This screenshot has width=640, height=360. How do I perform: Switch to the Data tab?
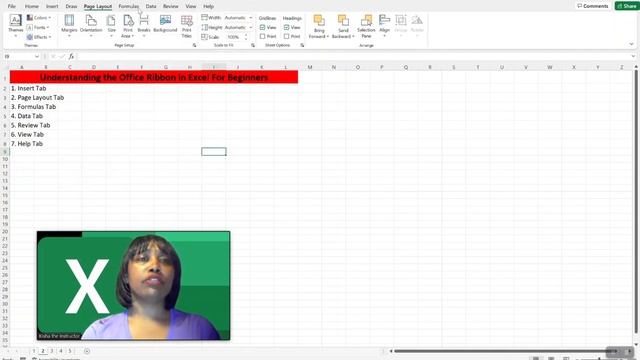tap(151, 6)
